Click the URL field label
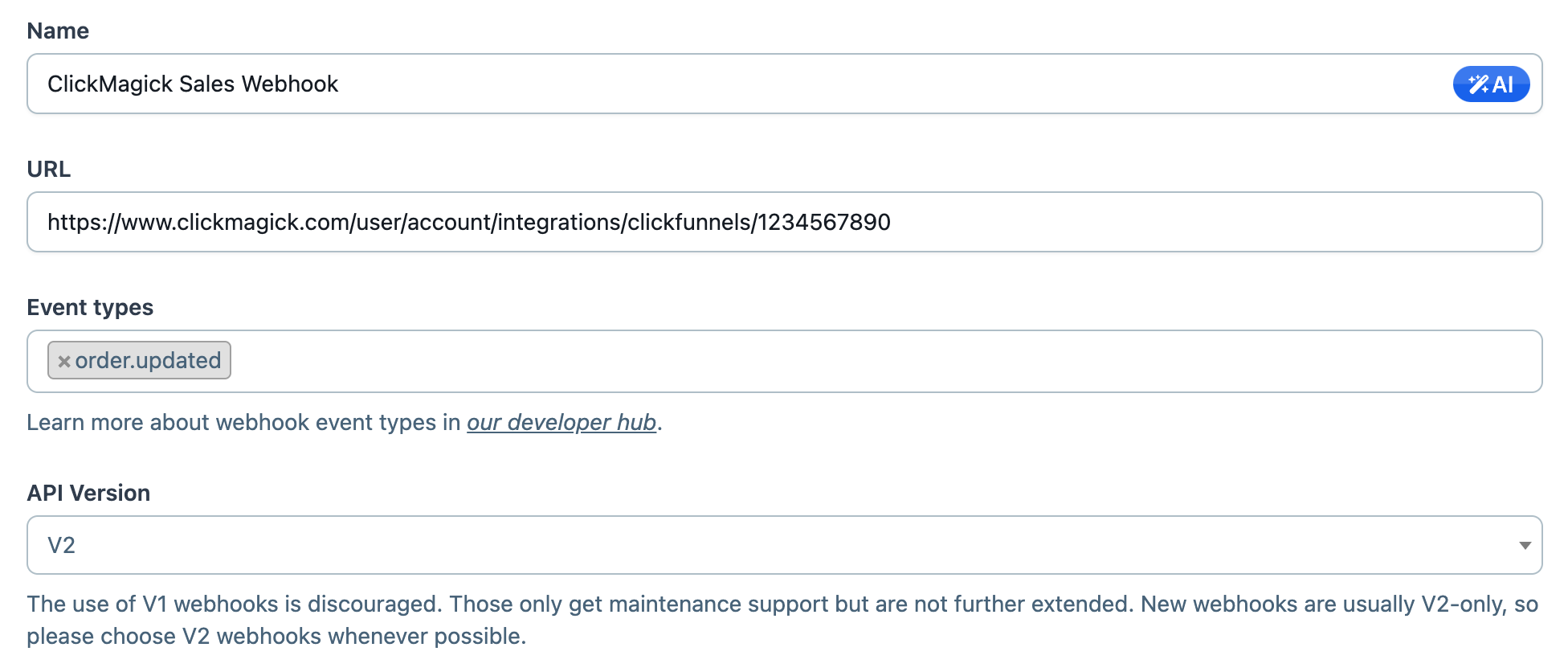Screen dimensions: 1568x672 click(49, 170)
